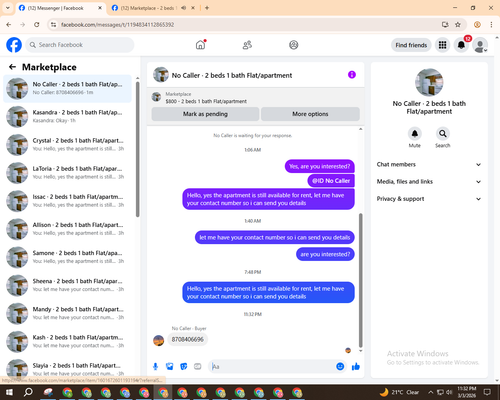Attach a photo file icon
Screen dimensions: 500x400
click(170, 367)
